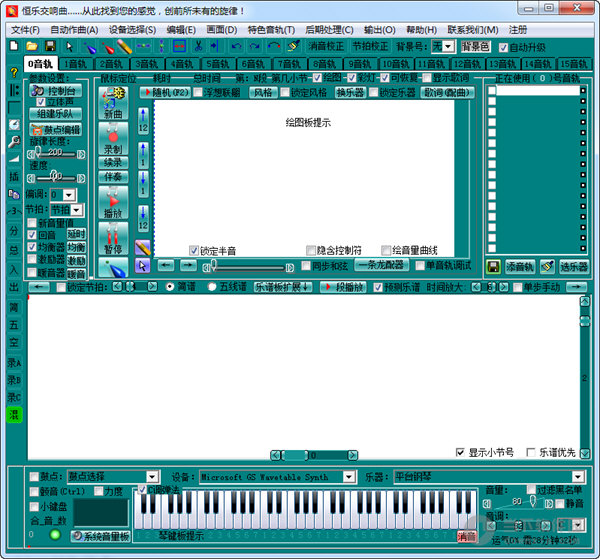Open the 设备 Microsoft GS Wavetable Synth dropdown

pyautogui.click(x=349, y=477)
